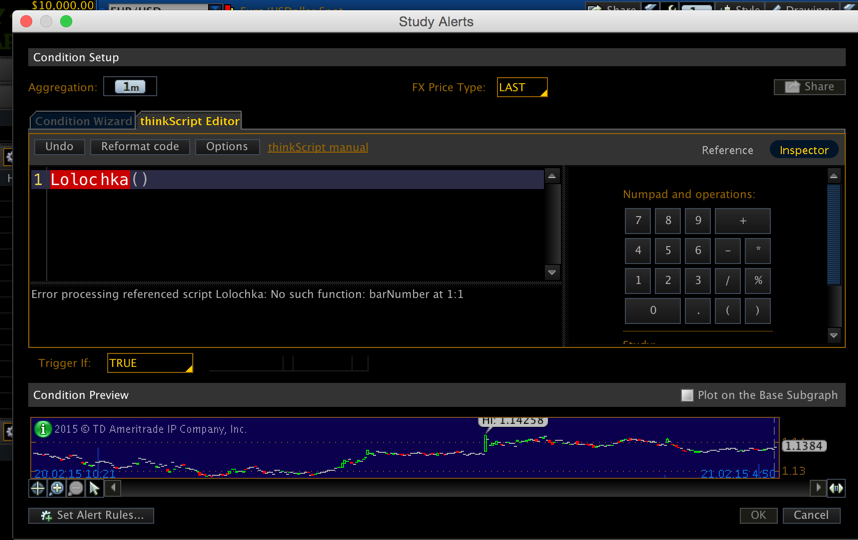858x540 pixels.
Task: Click the green info icon on chart
Action: [x=43, y=429]
